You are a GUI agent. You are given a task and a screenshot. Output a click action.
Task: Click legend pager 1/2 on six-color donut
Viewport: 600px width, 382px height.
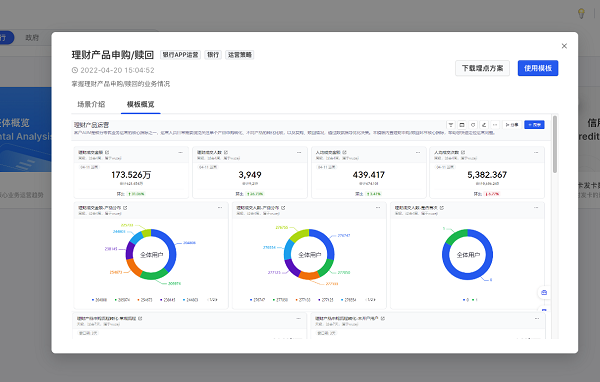(213, 300)
